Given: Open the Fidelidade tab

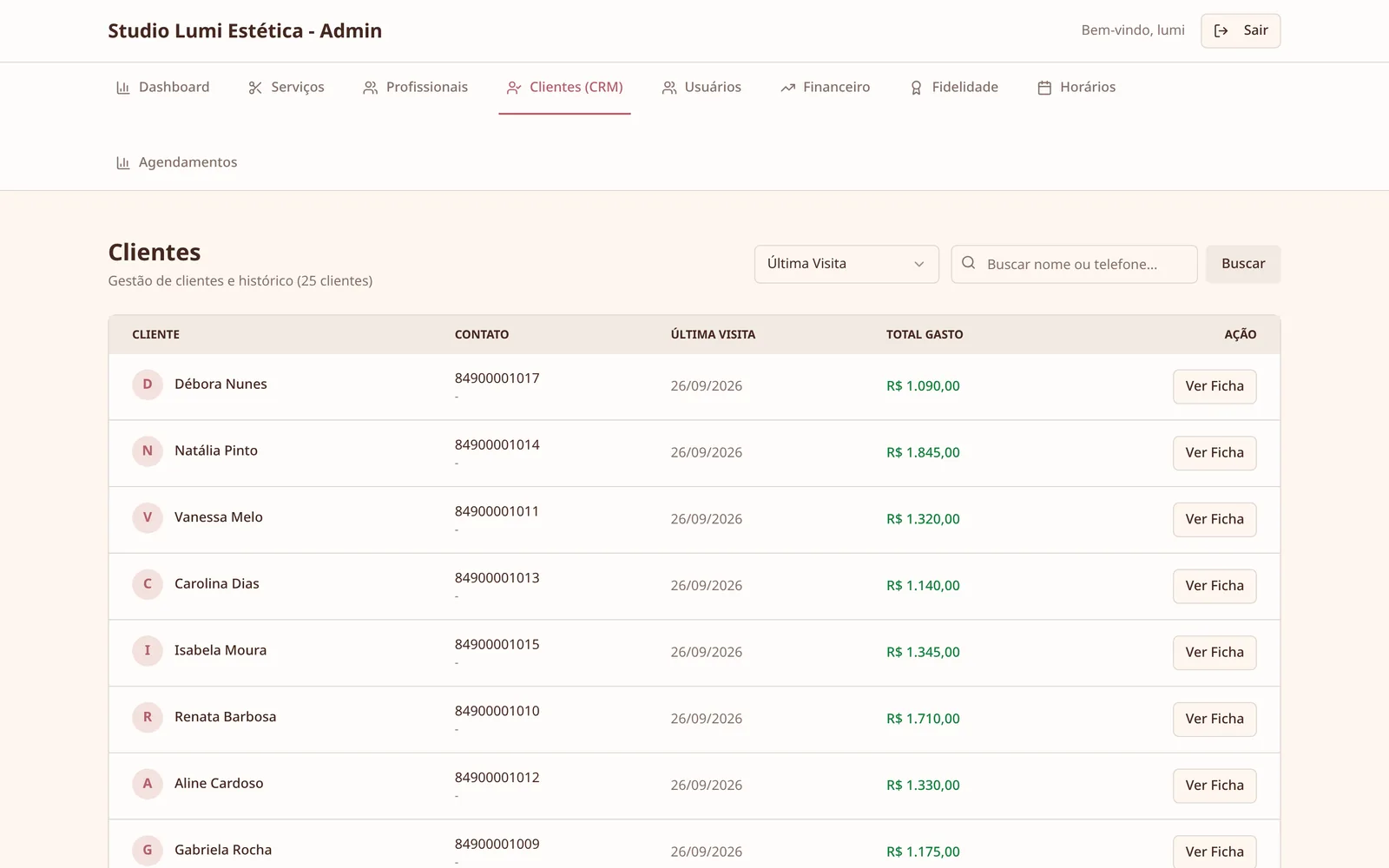Looking at the screenshot, I should point(954,88).
